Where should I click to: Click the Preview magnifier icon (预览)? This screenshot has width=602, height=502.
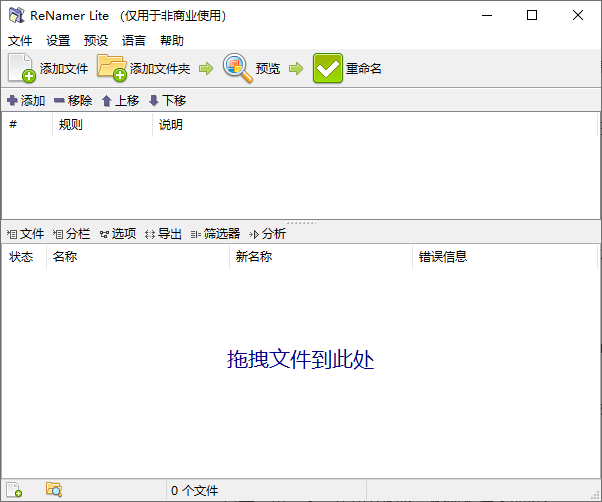click(x=238, y=68)
